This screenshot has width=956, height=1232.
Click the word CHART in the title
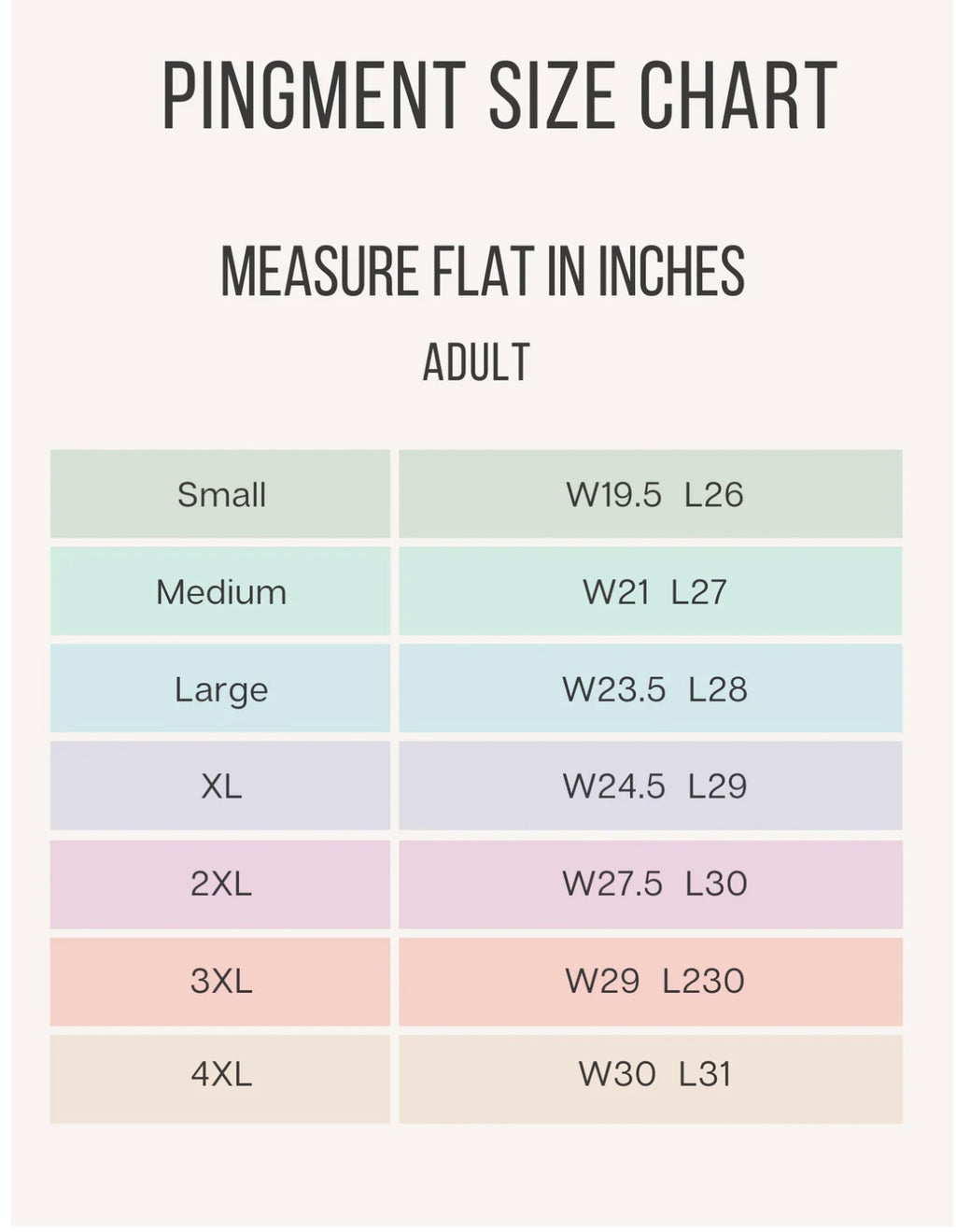coord(738,95)
